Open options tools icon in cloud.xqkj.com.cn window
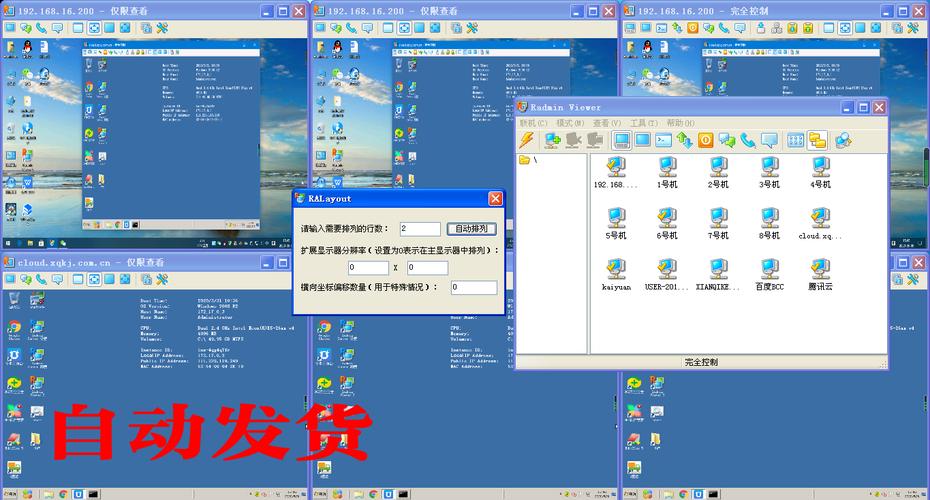Viewport: 930px width, 500px height. (x=162, y=279)
